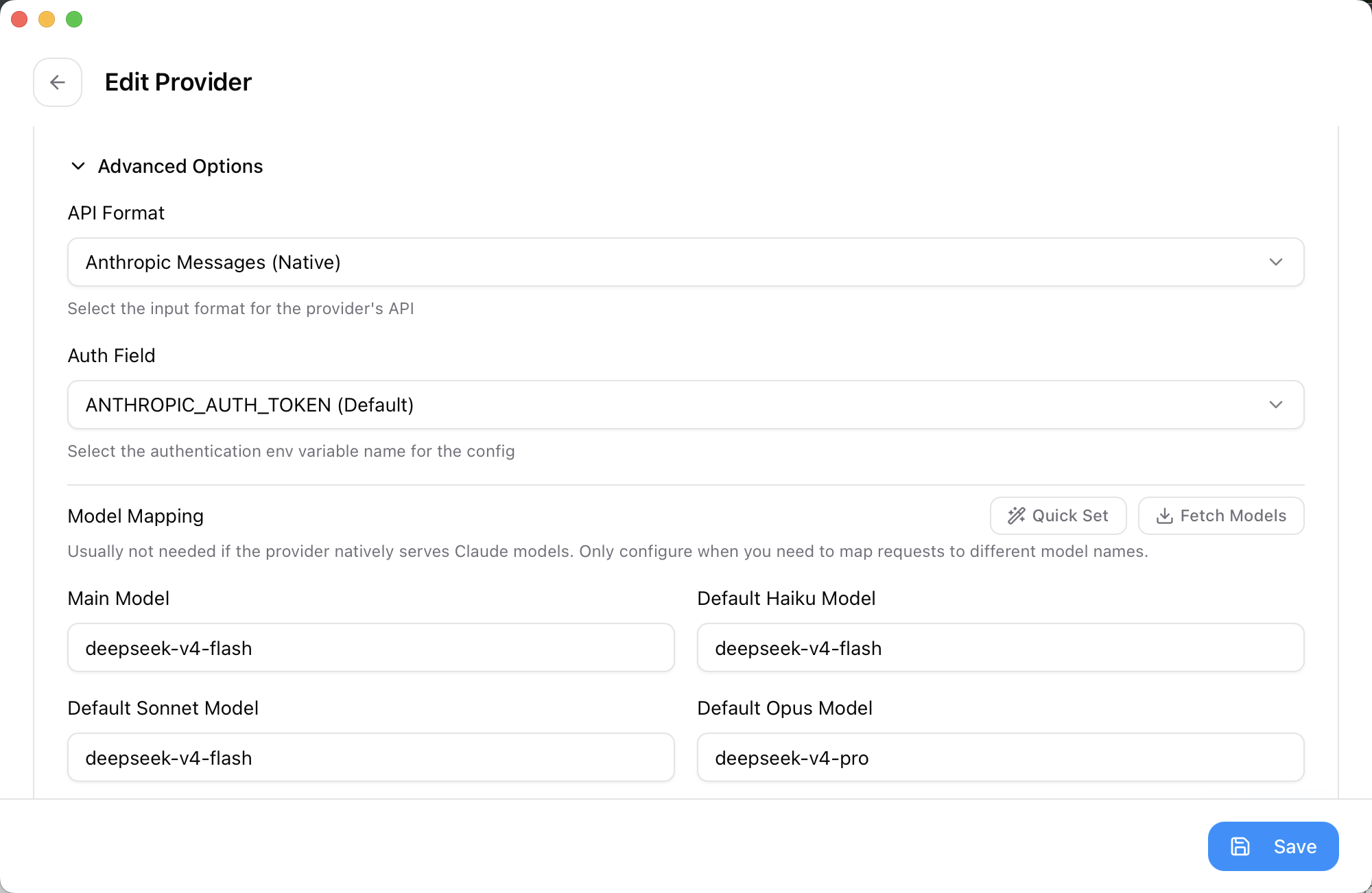Open the API Format dropdown
The height and width of the screenshot is (893, 1372).
pos(685,262)
